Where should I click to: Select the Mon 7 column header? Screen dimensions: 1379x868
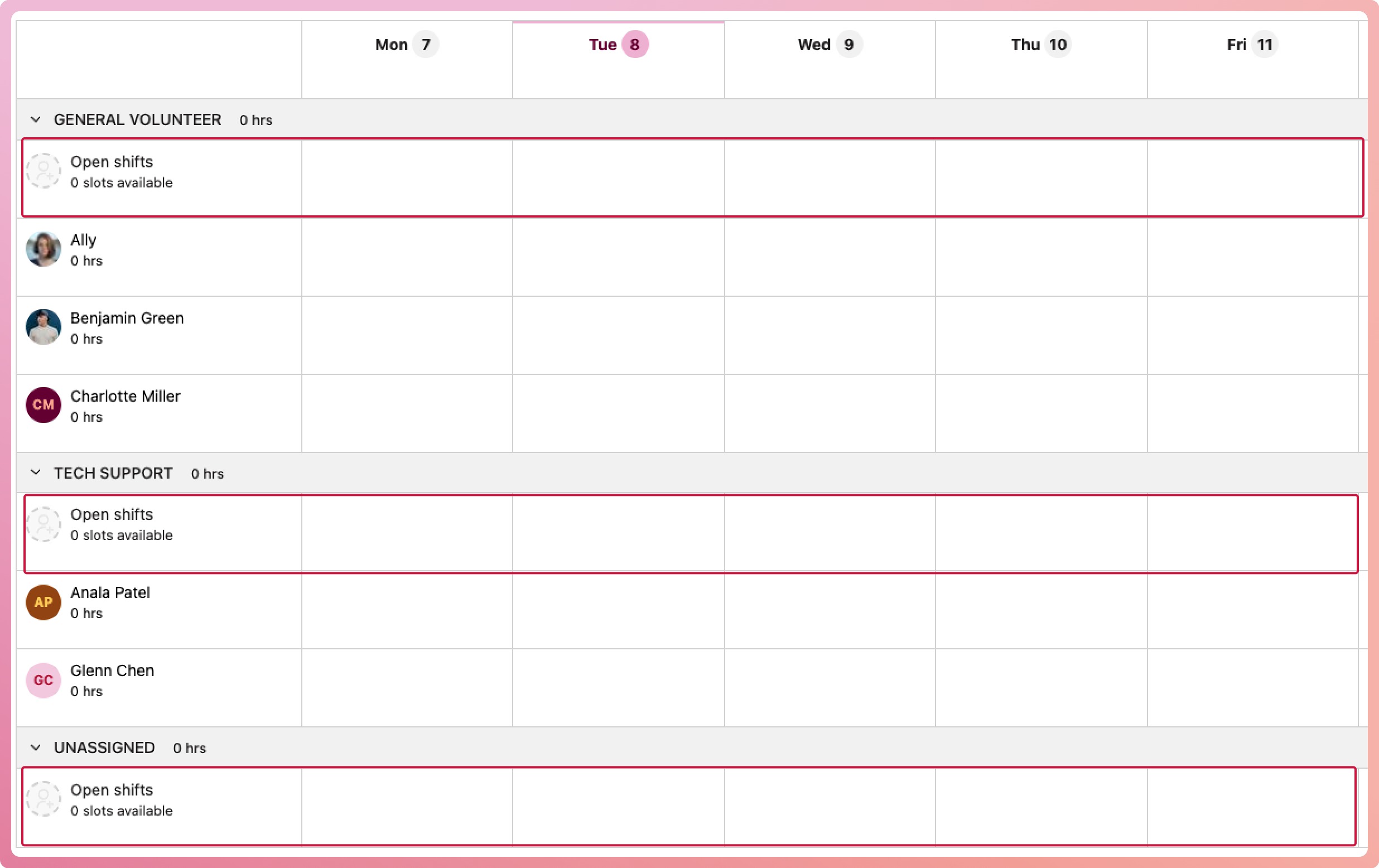click(407, 45)
